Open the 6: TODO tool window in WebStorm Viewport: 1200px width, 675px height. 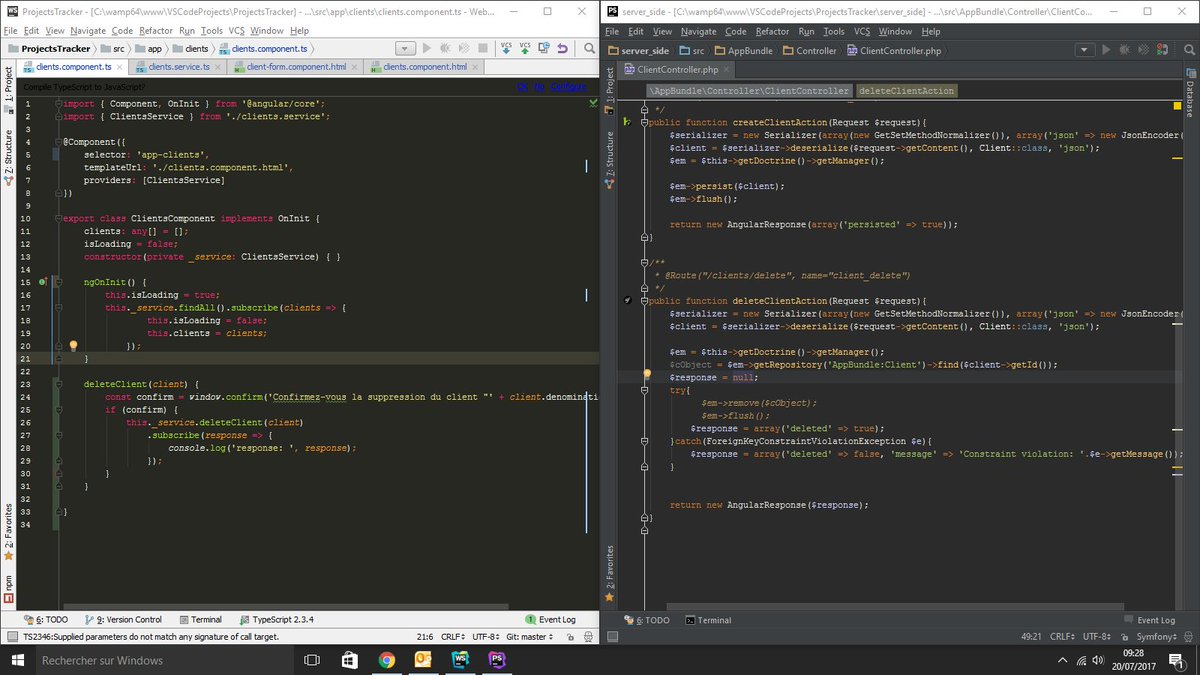pyautogui.click(x=45, y=620)
